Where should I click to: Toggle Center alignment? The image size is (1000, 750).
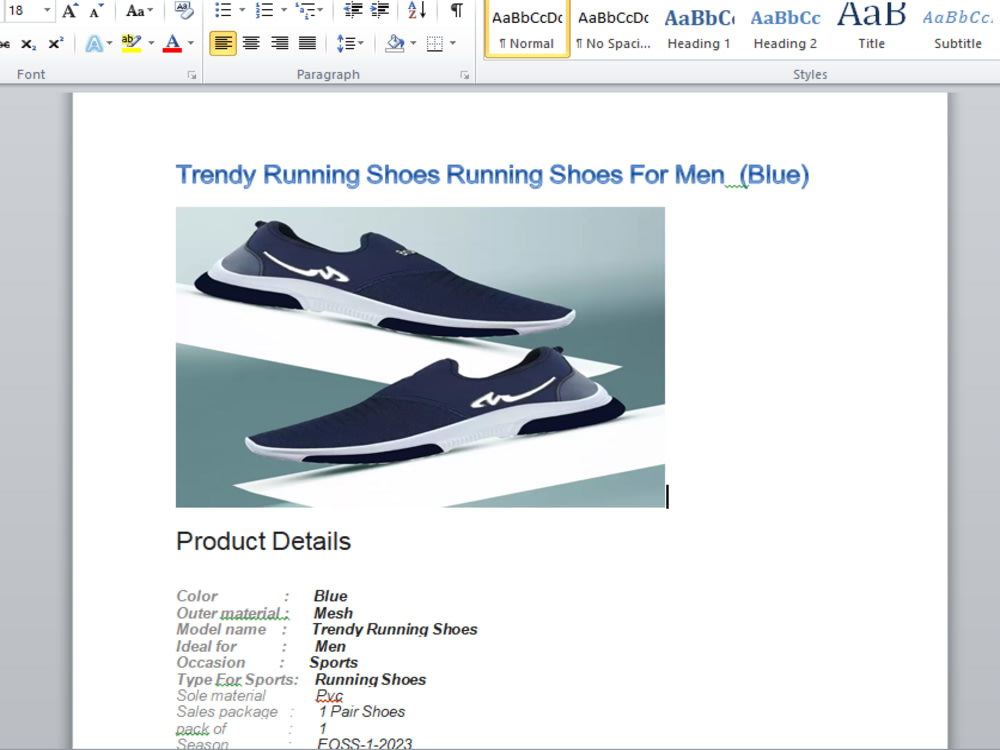pos(251,43)
